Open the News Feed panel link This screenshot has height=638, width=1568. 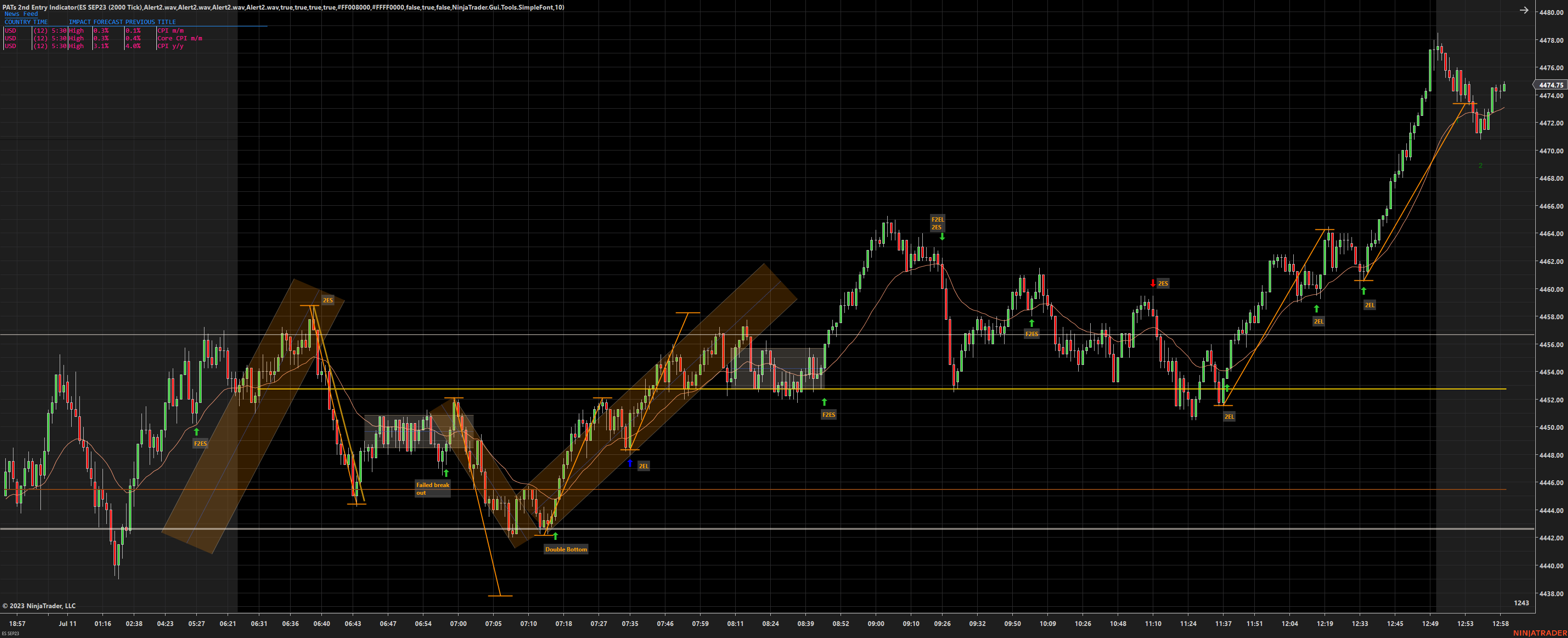point(20,13)
